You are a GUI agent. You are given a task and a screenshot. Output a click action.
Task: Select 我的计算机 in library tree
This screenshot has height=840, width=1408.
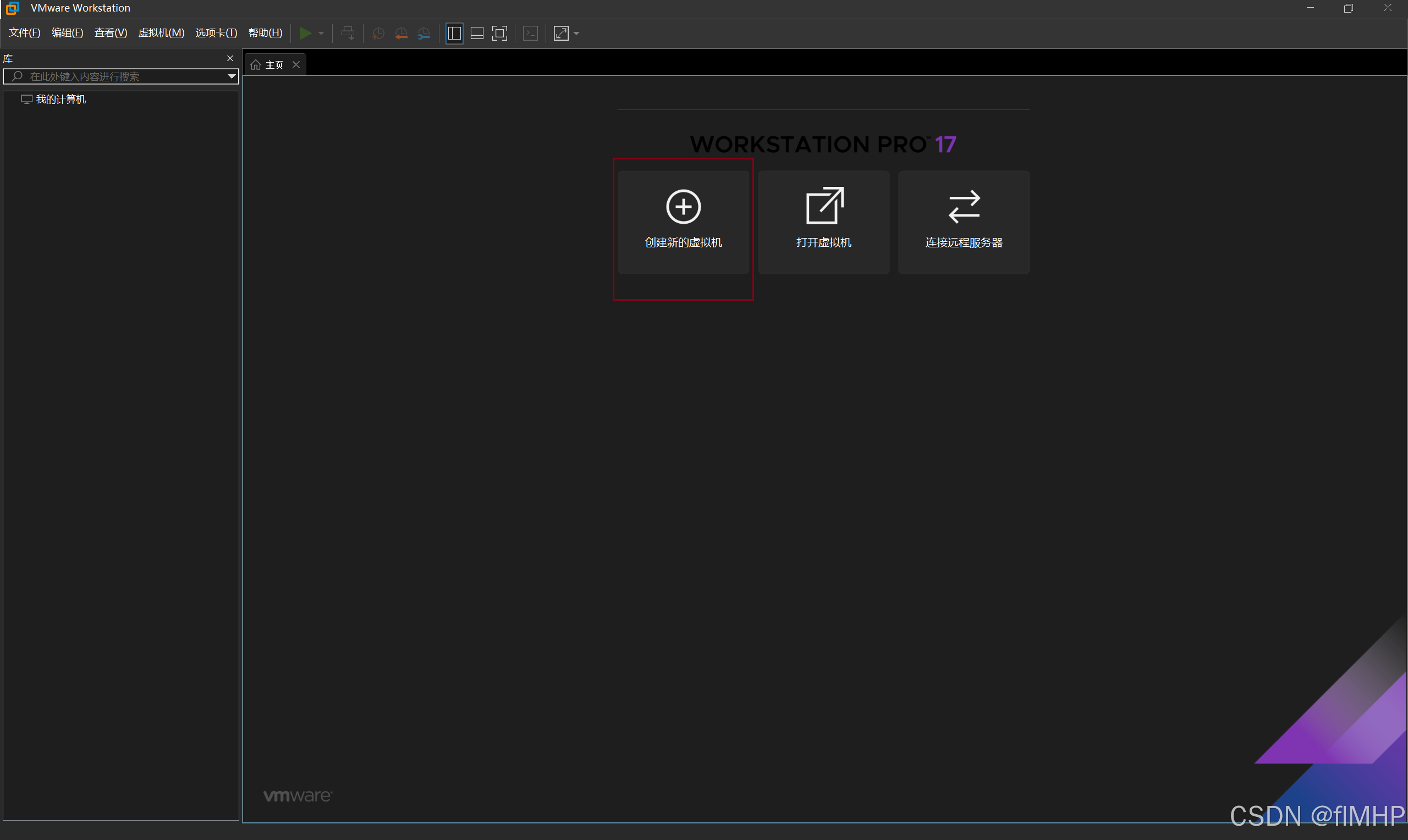61,100
